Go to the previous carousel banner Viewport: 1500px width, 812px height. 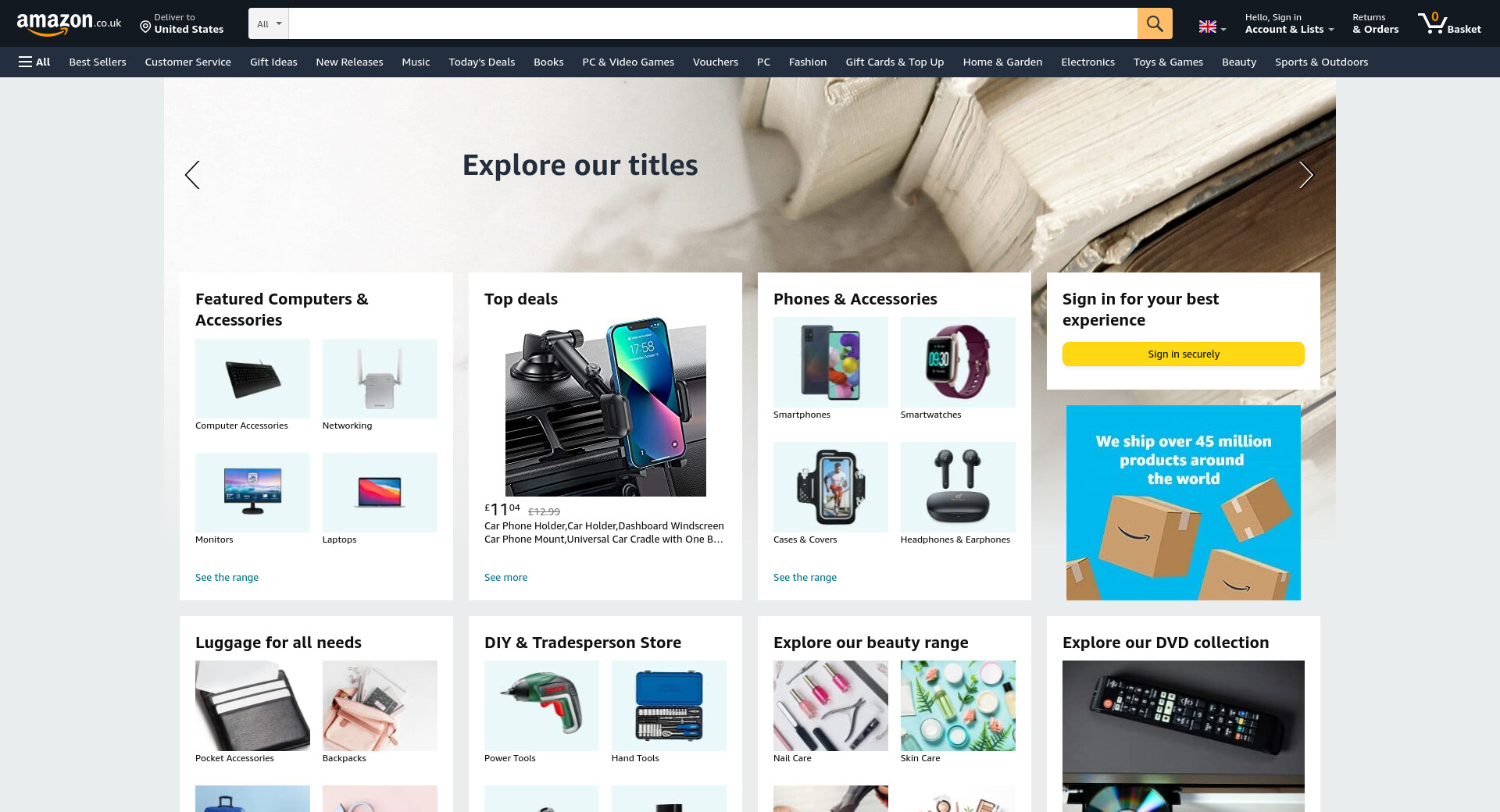point(192,175)
